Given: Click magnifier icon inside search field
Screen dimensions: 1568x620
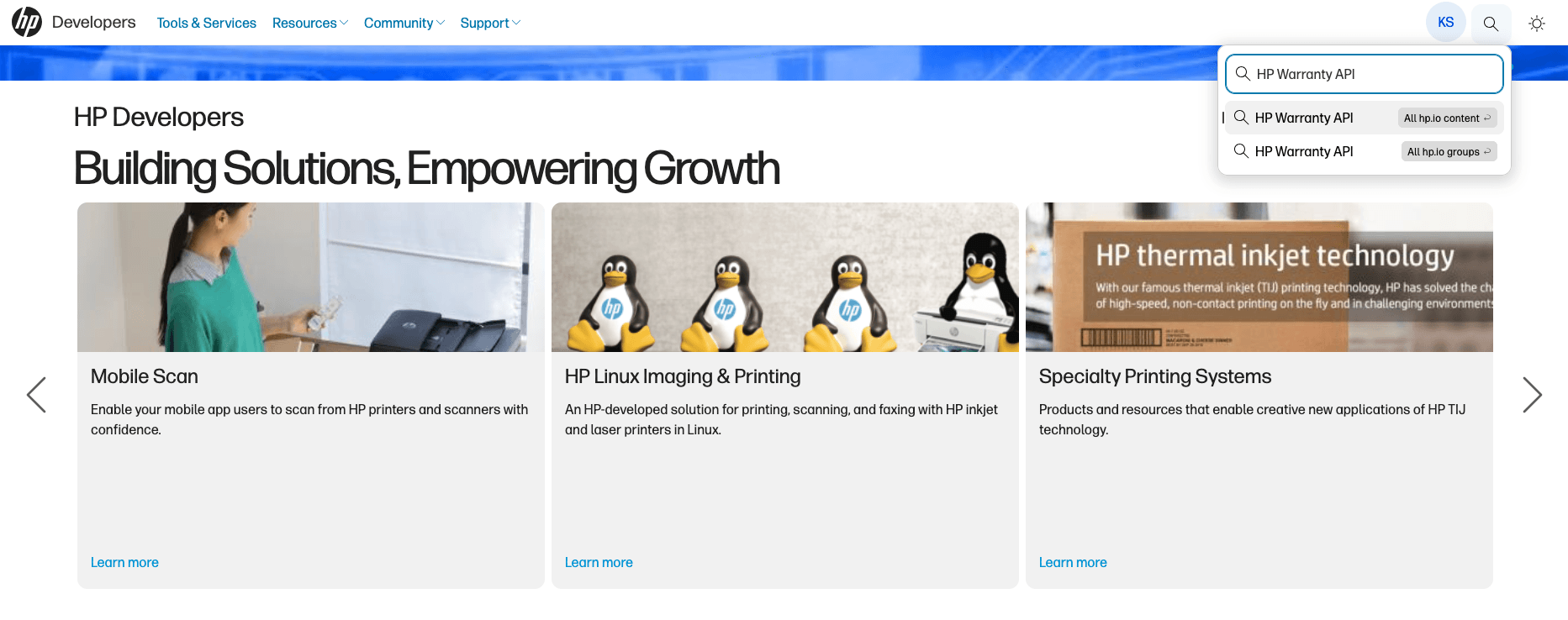Looking at the screenshot, I should [x=1243, y=74].
